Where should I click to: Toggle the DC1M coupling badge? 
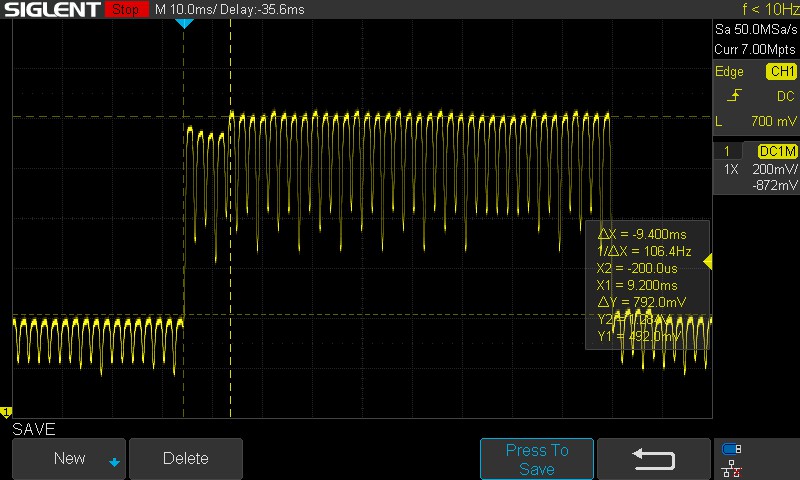[777, 150]
